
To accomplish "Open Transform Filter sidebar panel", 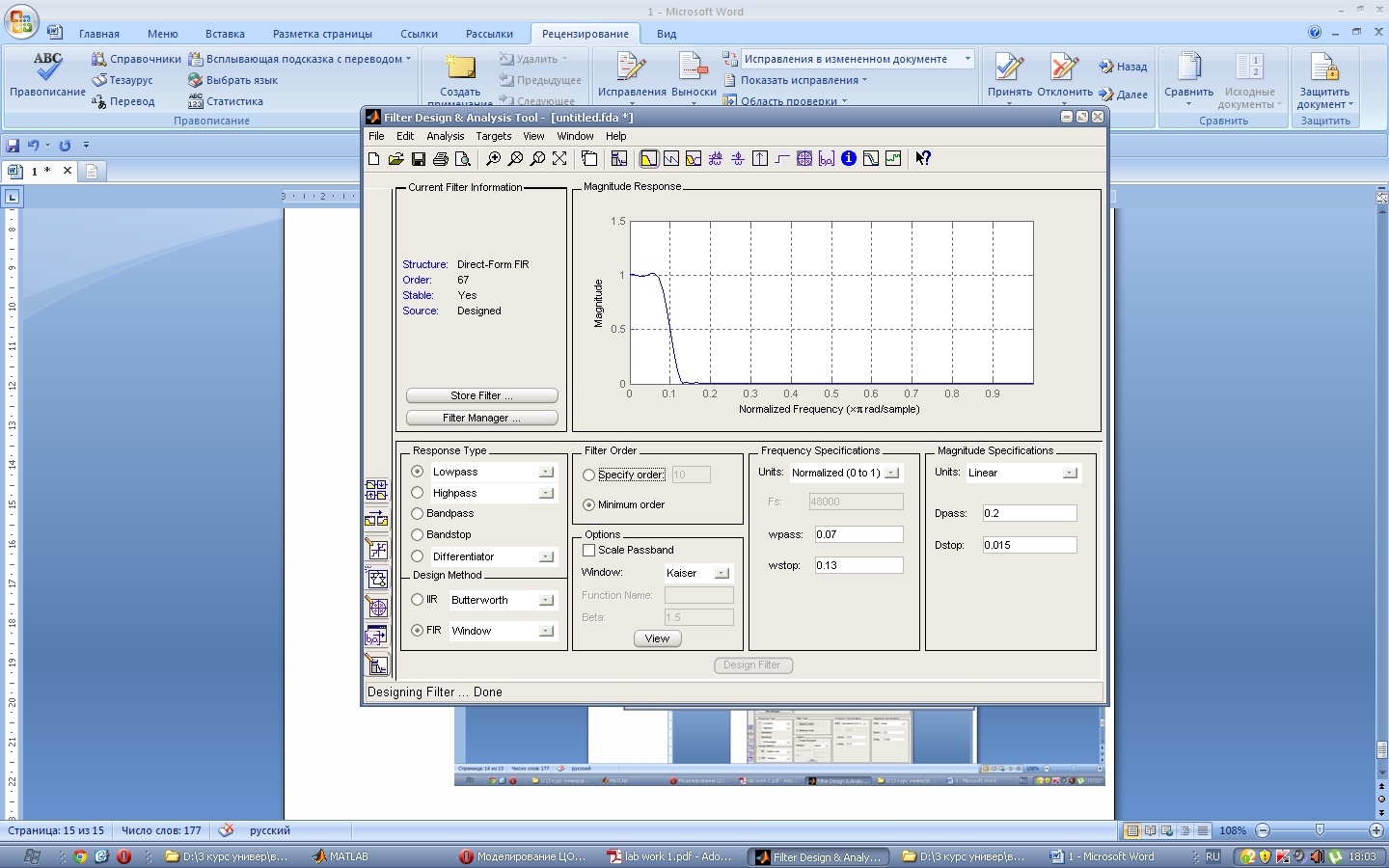I will pos(376,519).
